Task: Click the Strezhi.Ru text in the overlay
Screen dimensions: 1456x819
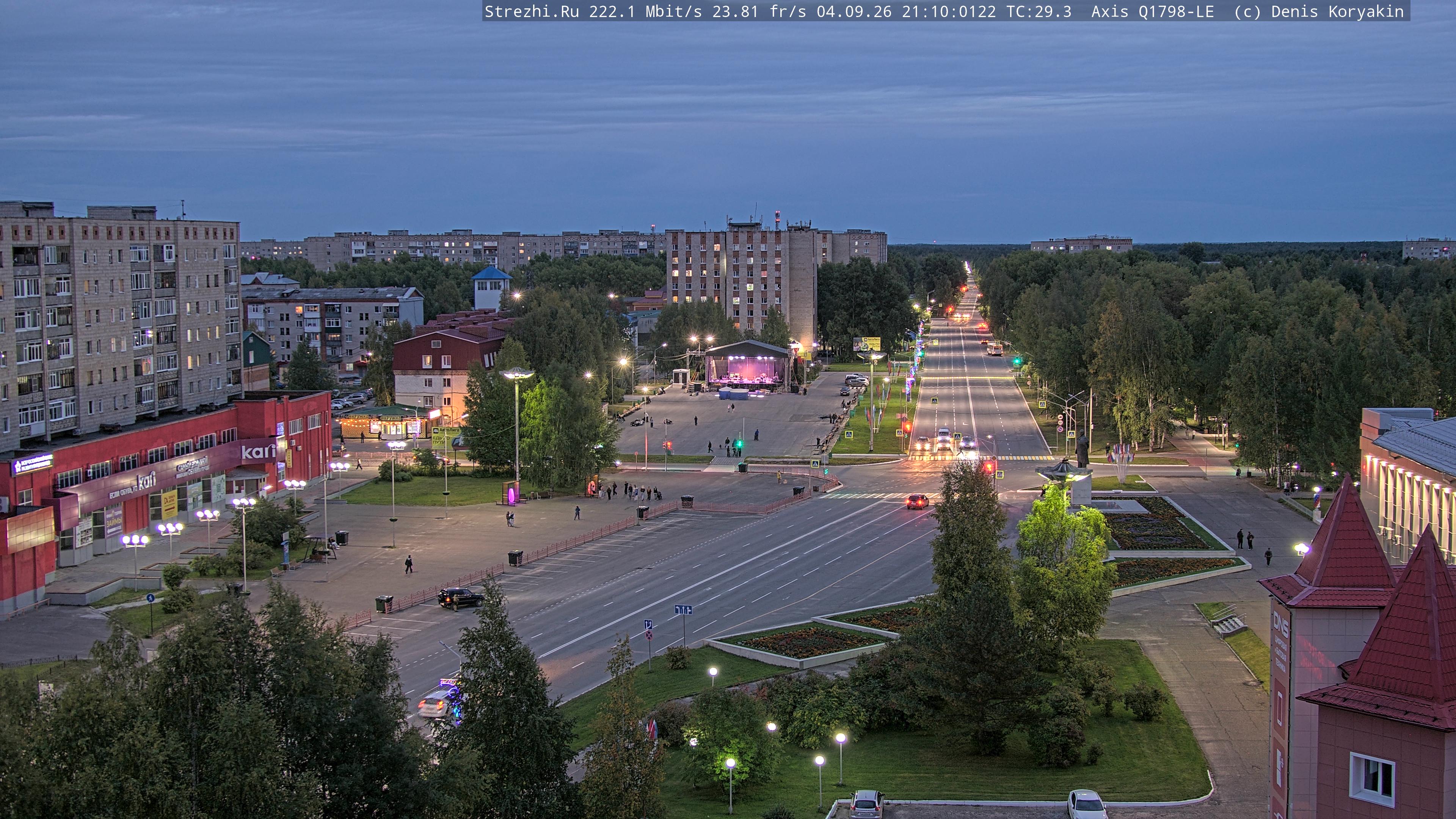Action: point(531,11)
